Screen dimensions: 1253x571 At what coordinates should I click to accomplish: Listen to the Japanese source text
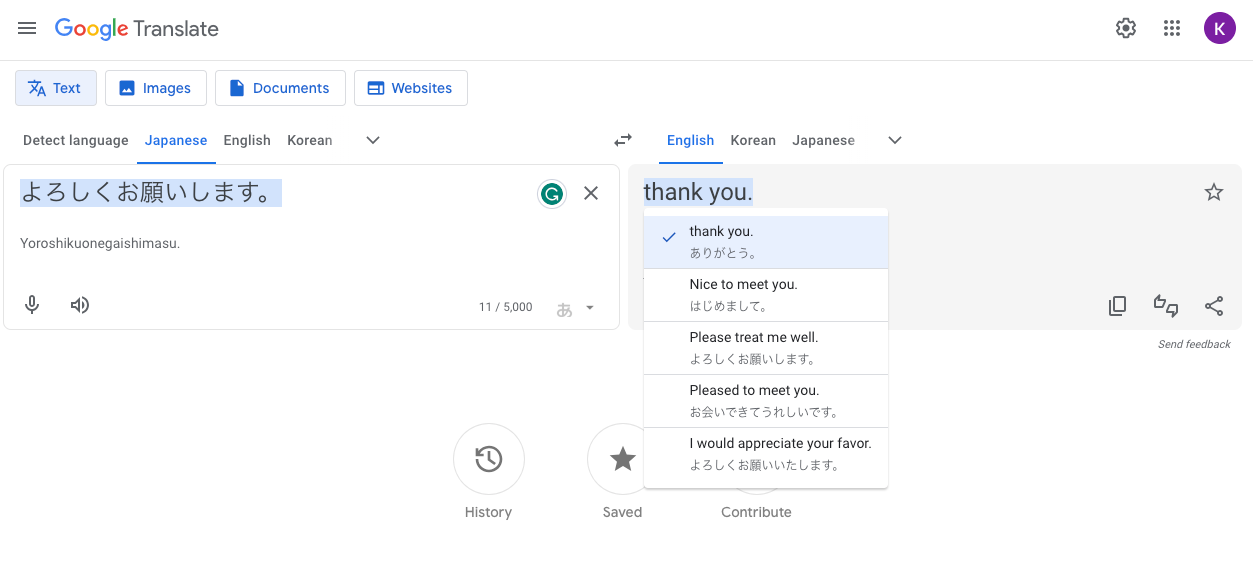point(80,306)
